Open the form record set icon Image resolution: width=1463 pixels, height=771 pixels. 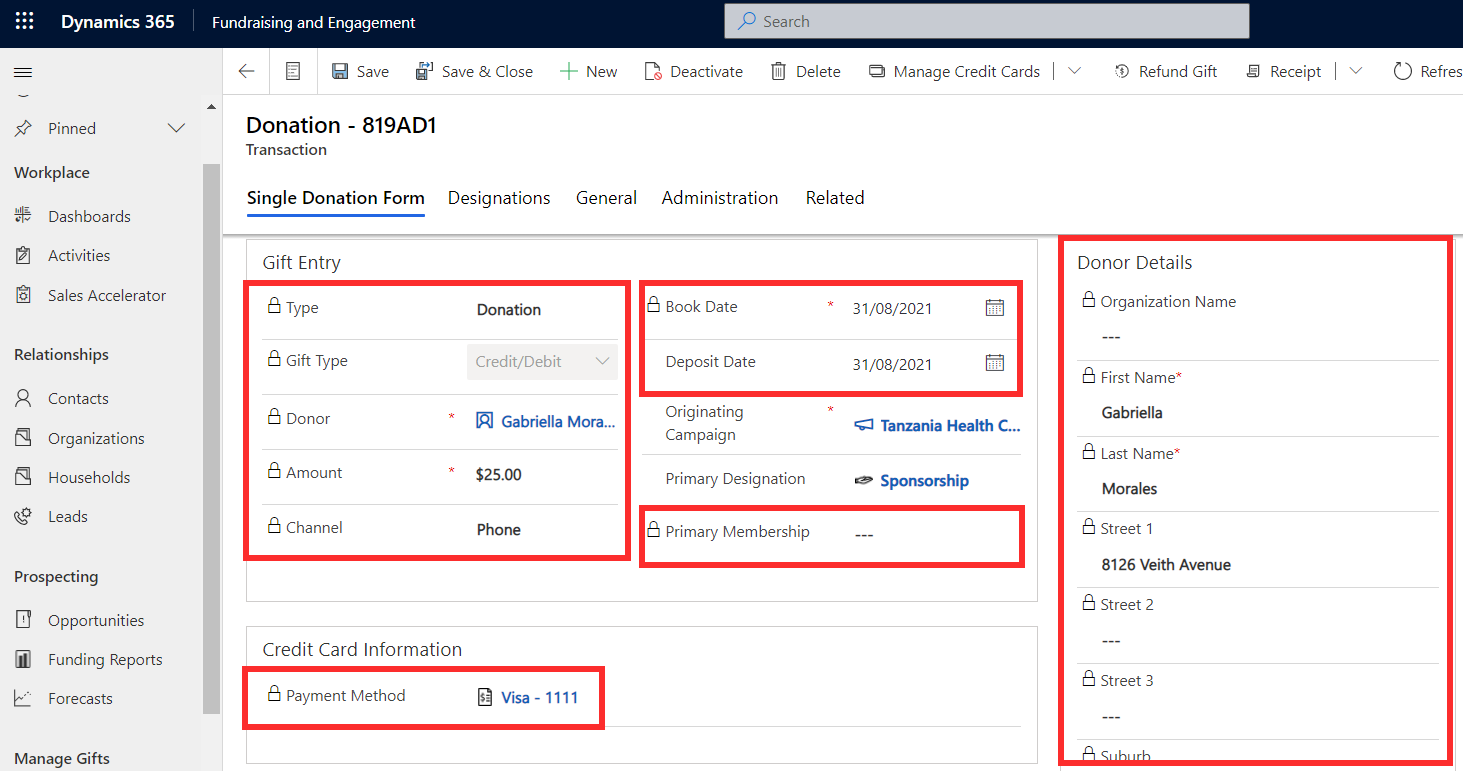293,72
